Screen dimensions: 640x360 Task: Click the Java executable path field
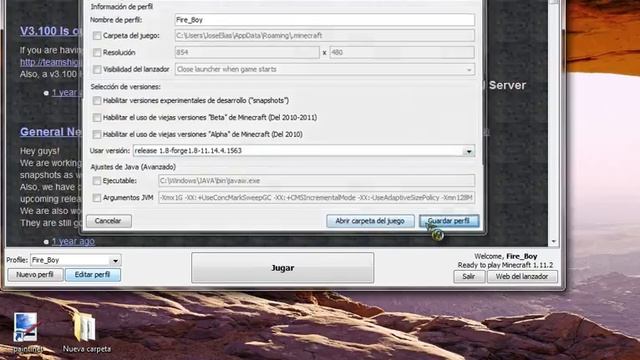[x=316, y=181]
